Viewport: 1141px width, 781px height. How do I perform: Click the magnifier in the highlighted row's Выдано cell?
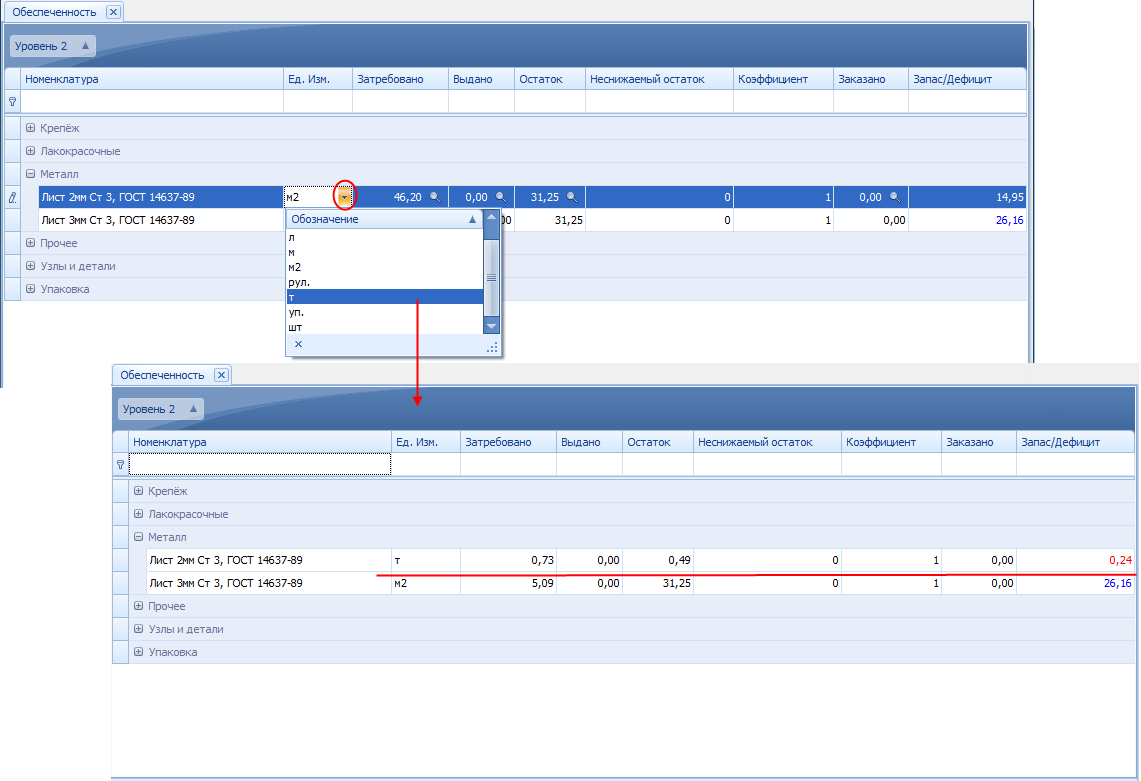tap(501, 197)
